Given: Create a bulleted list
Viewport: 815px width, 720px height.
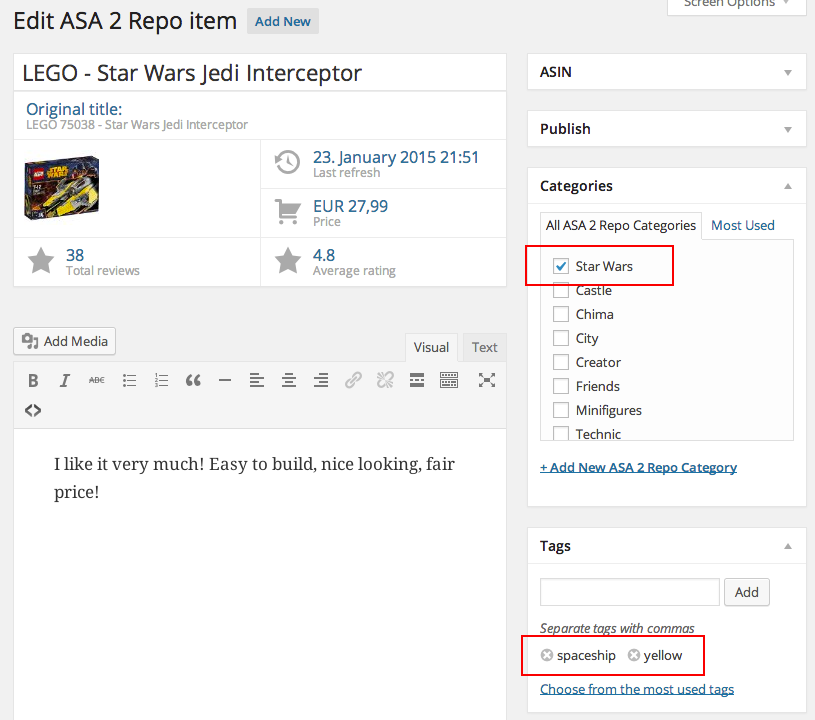Looking at the screenshot, I should pos(129,380).
